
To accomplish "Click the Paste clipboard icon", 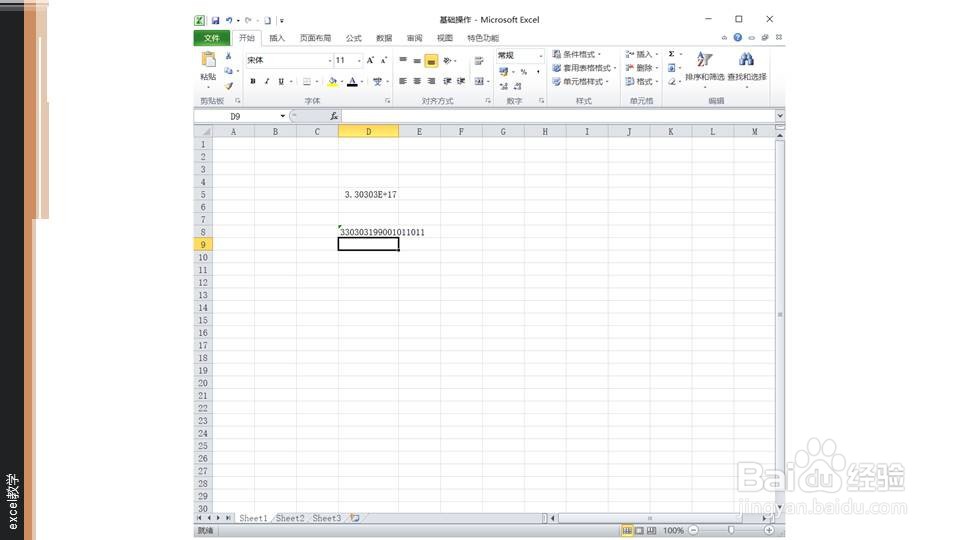I will coord(208,59).
